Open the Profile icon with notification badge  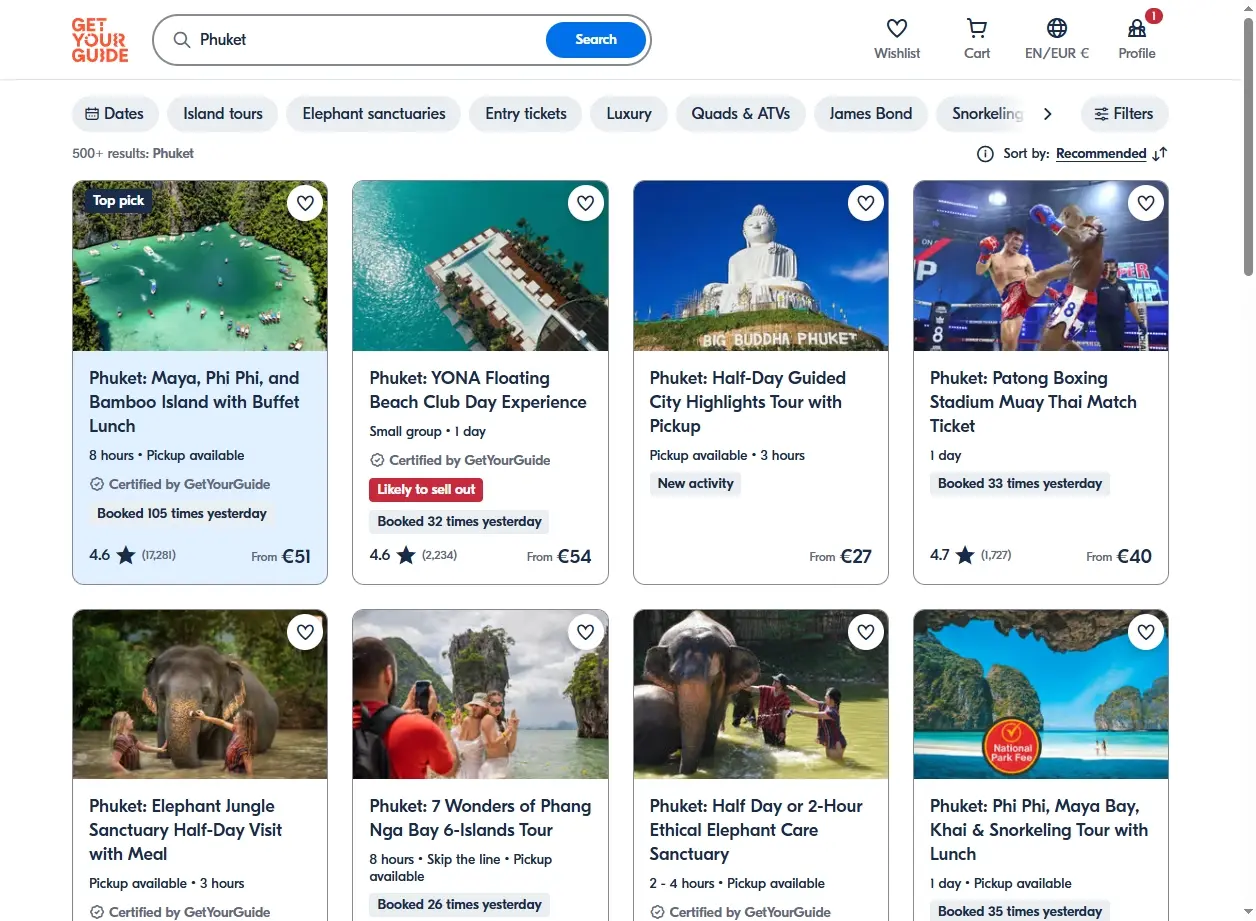pos(1137,28)
